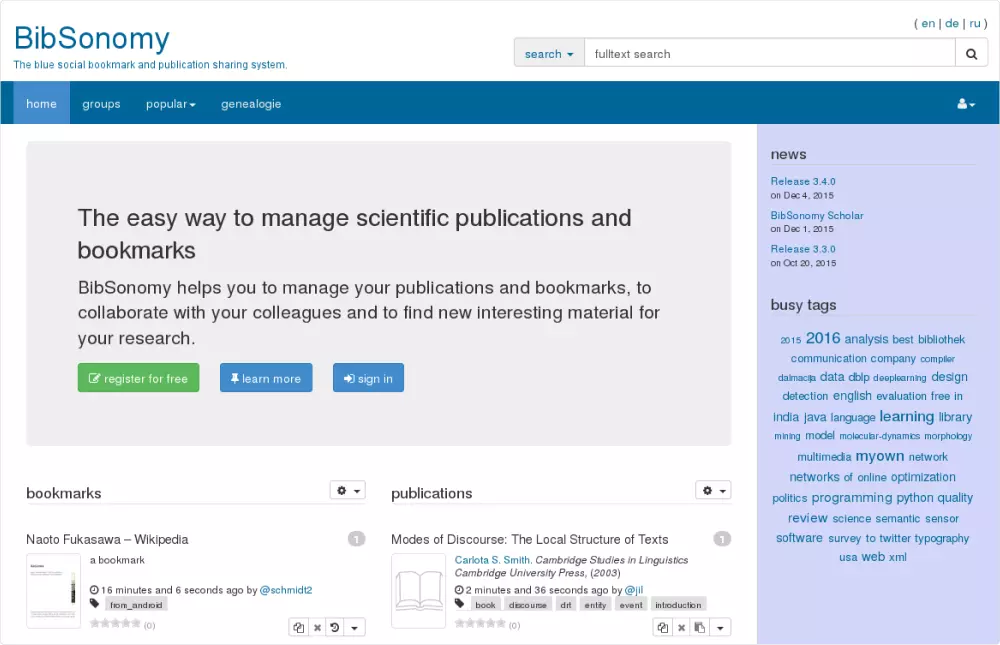The width and height of the screenshot is (1000, 645).
Task: Open user @jil profile link
Action: pos(634,590)
